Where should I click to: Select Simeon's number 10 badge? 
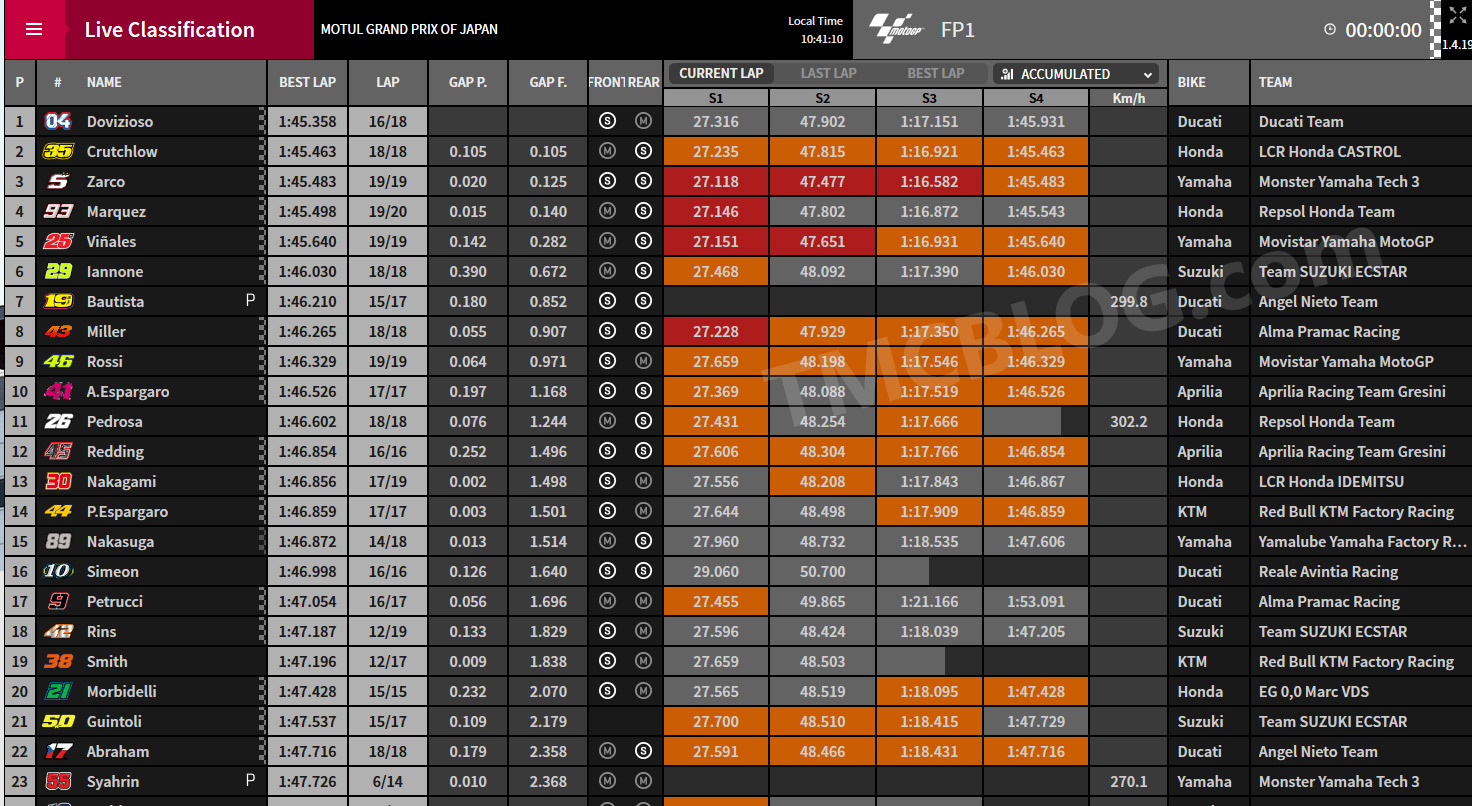58,571
